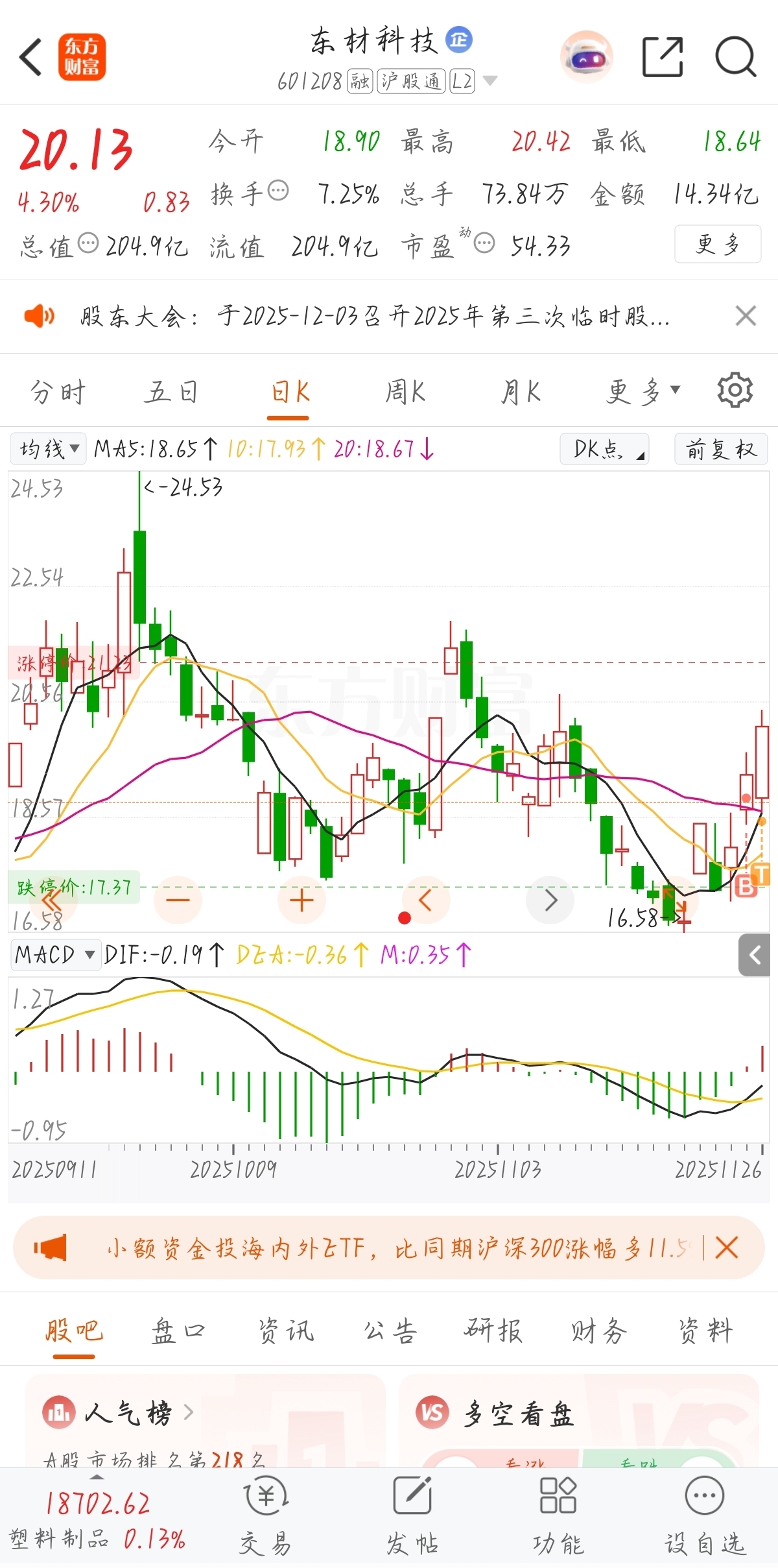Open the 塑料制品 sector index 18702.62
This screenshot has width=778, height=1568.
(97, 1520)
